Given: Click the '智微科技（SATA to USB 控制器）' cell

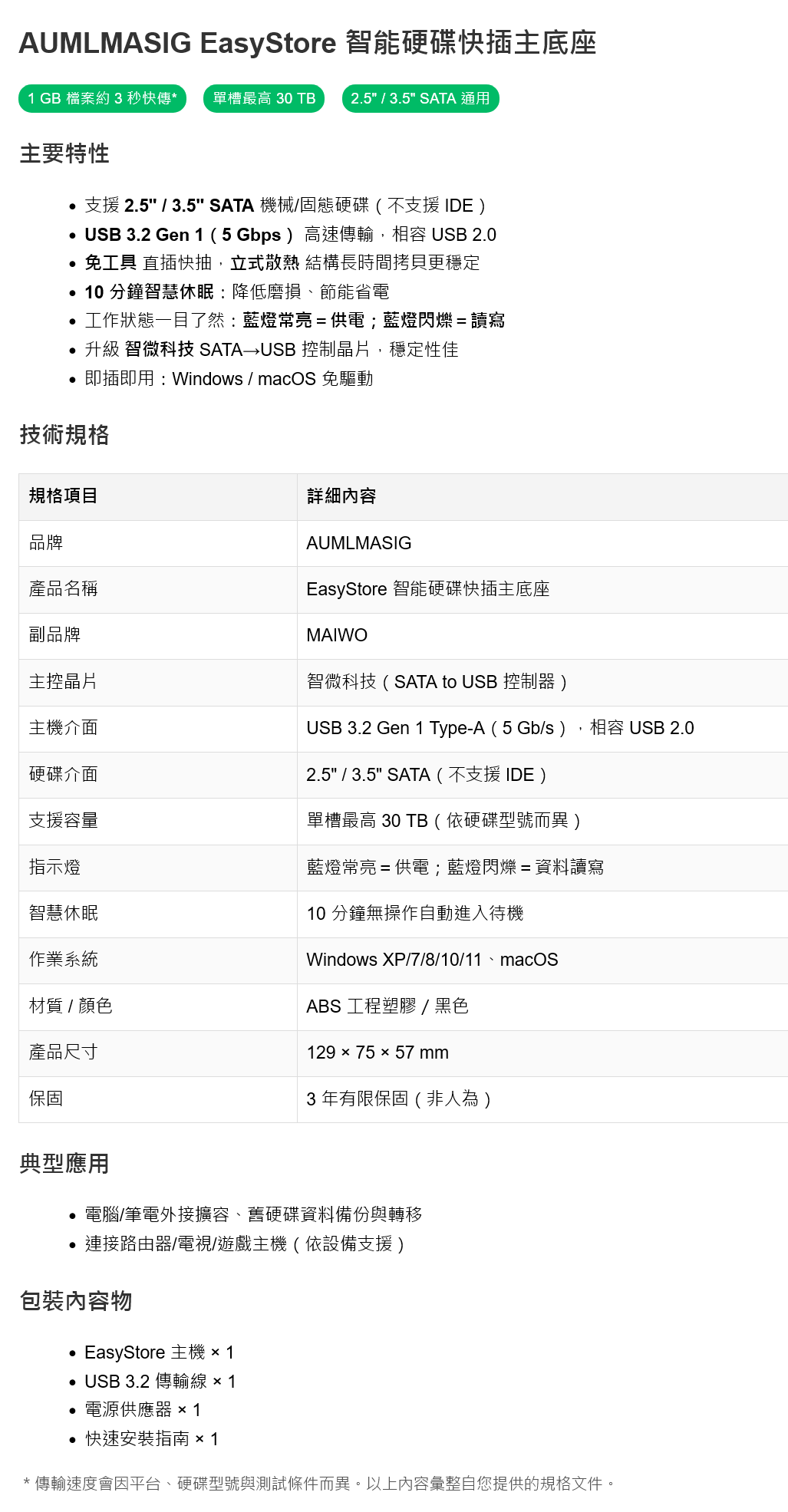Looking at the screenshot, I should coord(542,682).
